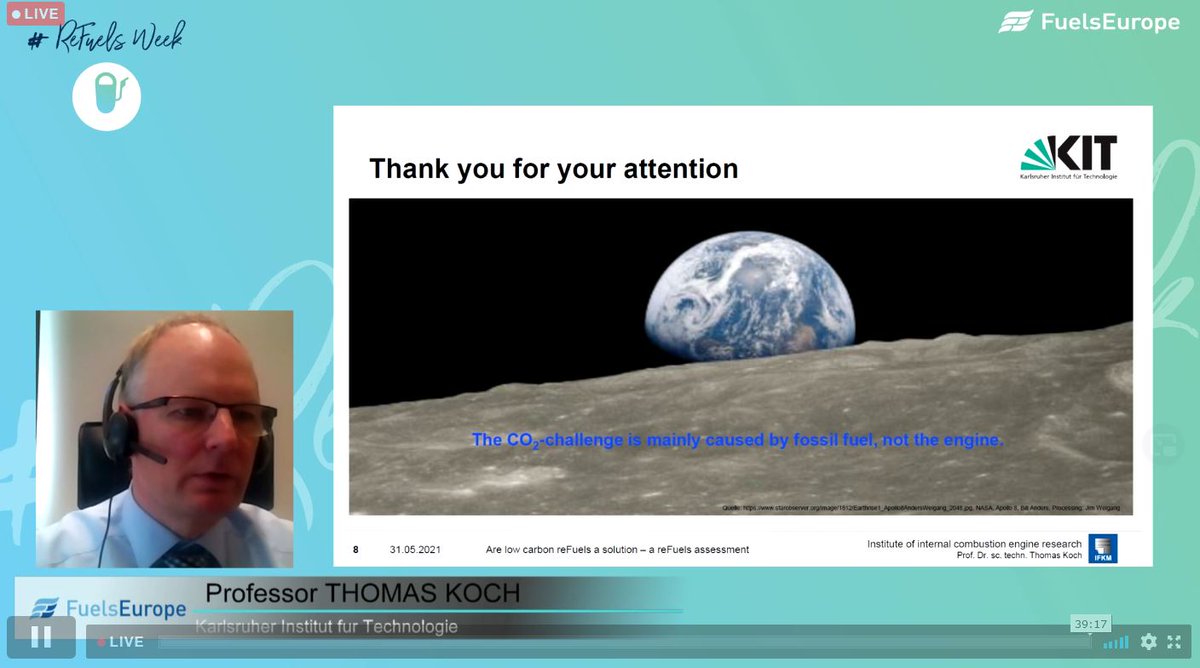Click the 'Thank you for your attention' heading
Image resolution: width=1200 pixels, height=668 pixels.
click(x=553, y=168)
